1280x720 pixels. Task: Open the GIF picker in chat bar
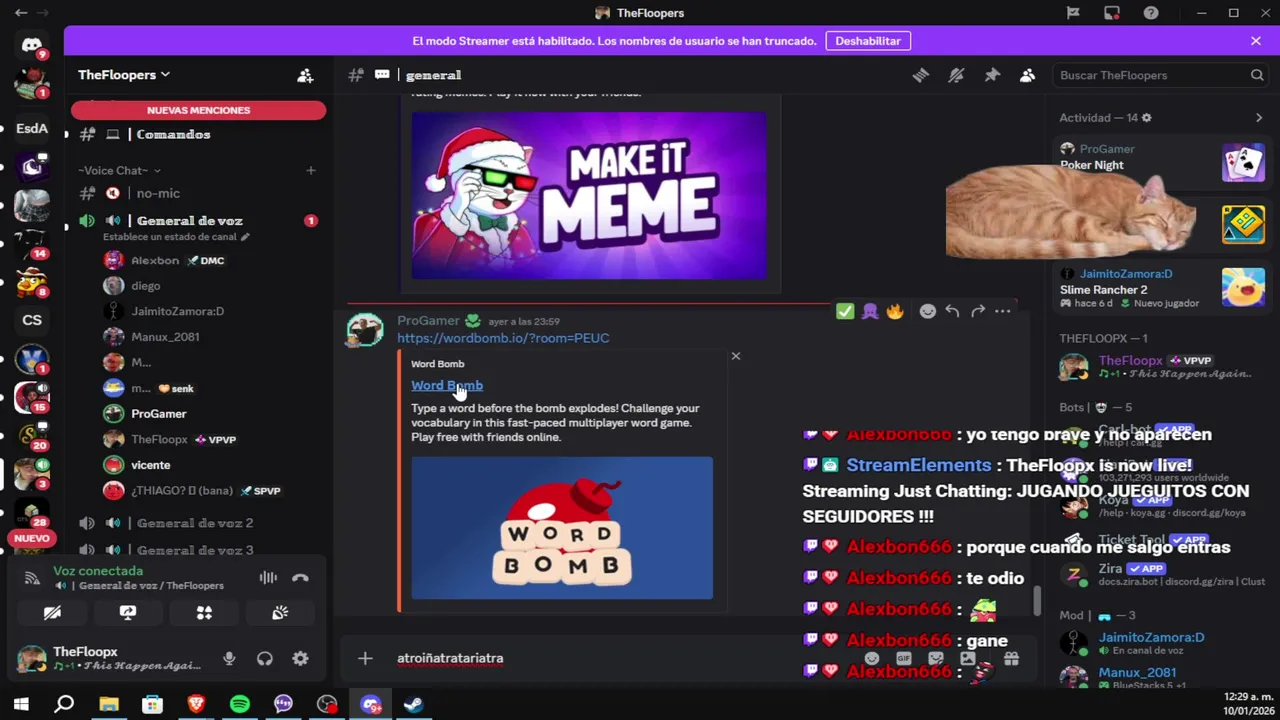pyautogui.click(x=904, y=658)
